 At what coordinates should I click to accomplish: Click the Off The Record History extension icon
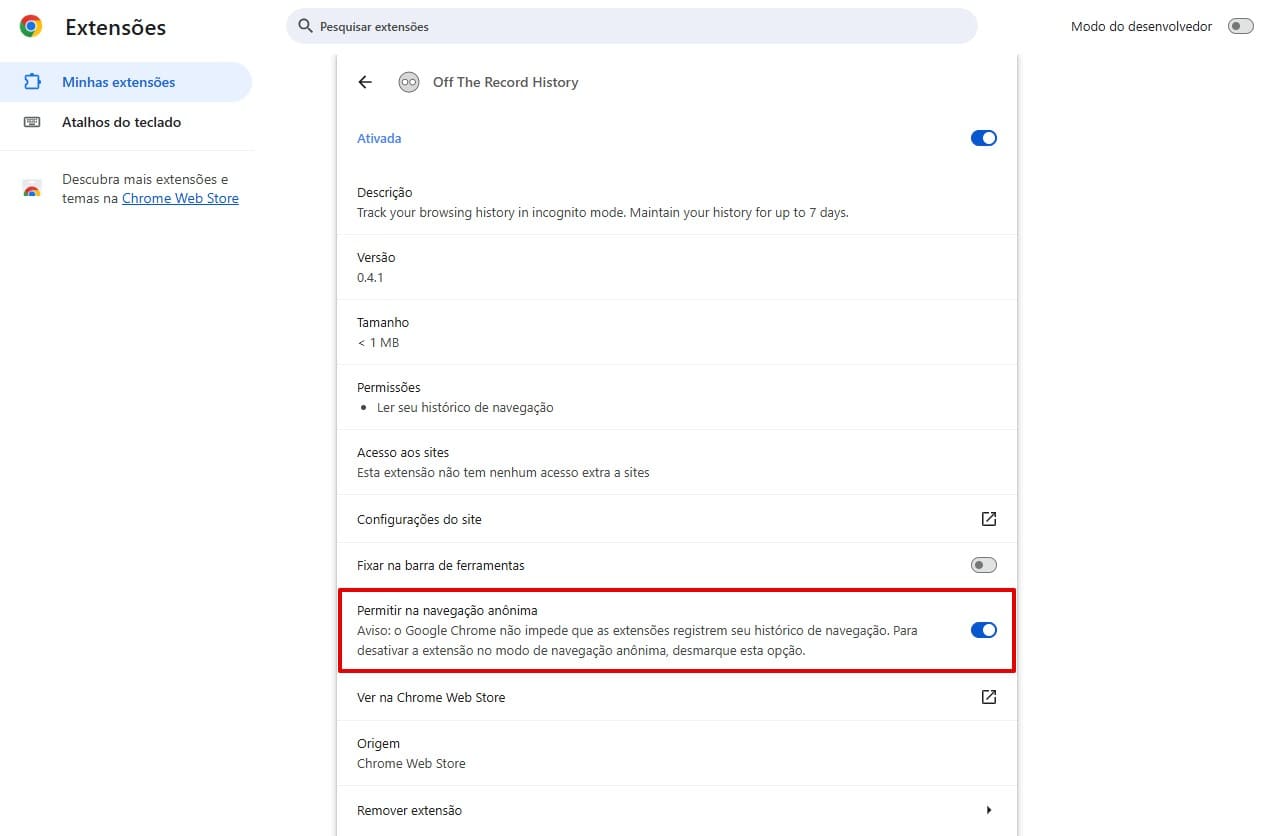(408, 82)
